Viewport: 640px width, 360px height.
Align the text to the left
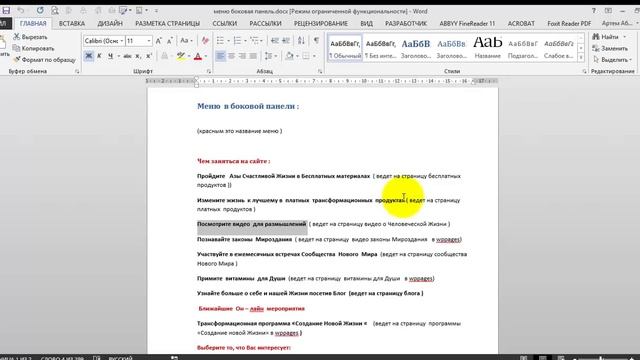point(220,56)
